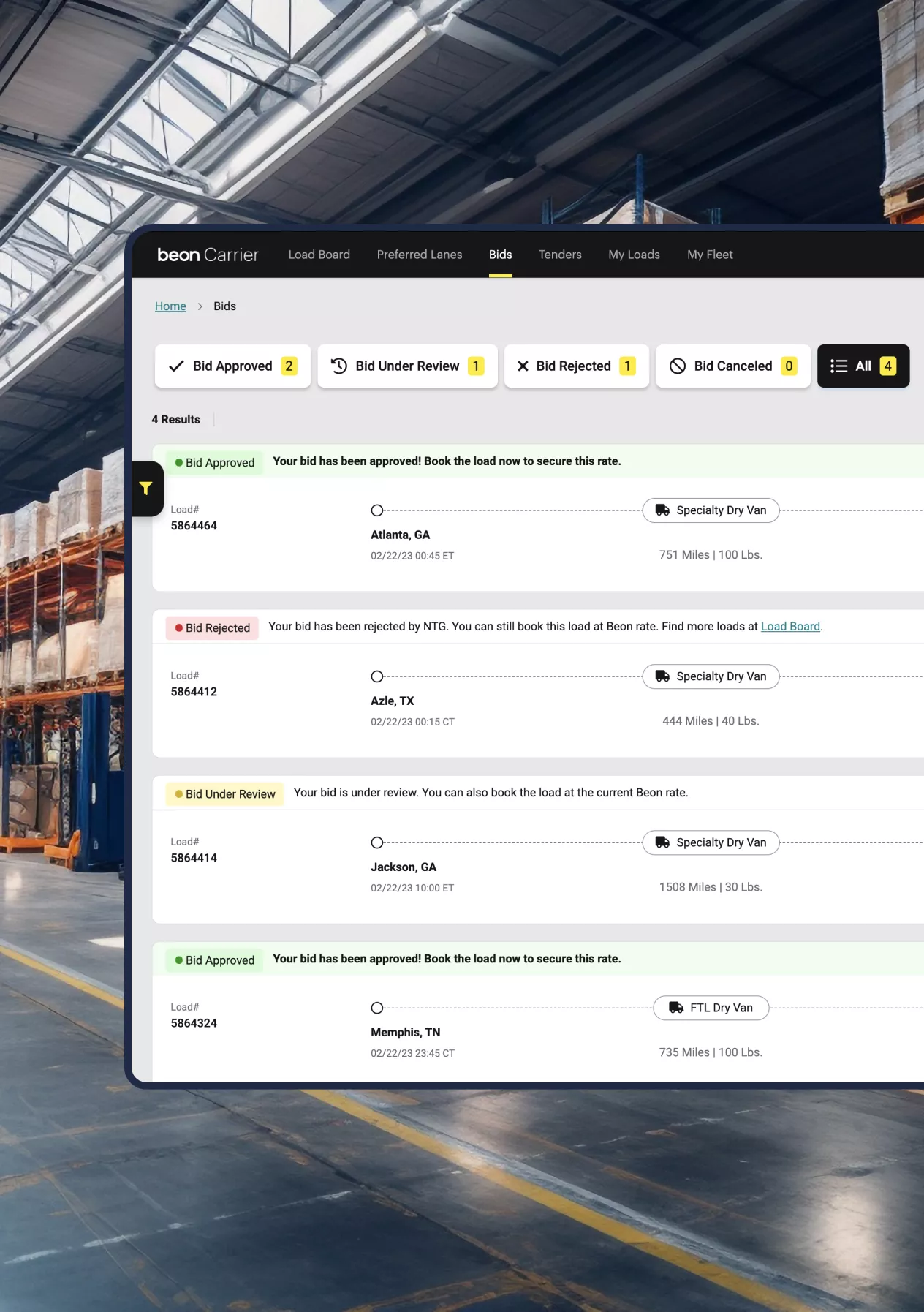
Task: Select load number 5864464
Action: [194, 526]
